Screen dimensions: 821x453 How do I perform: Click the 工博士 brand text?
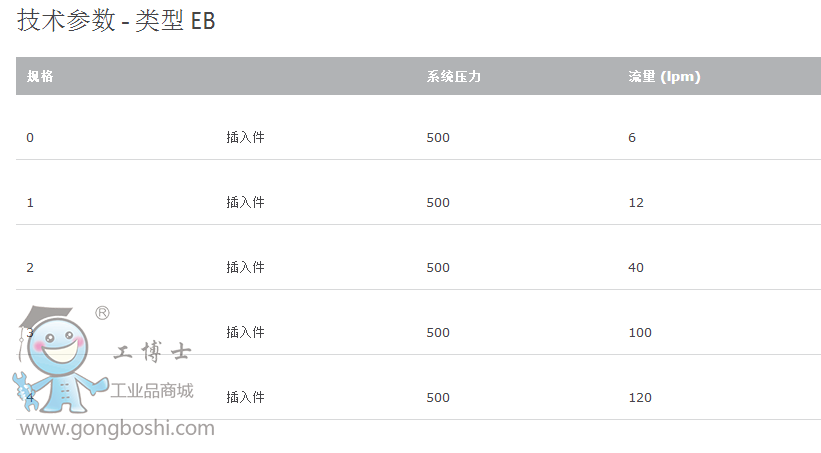(152, 353)
